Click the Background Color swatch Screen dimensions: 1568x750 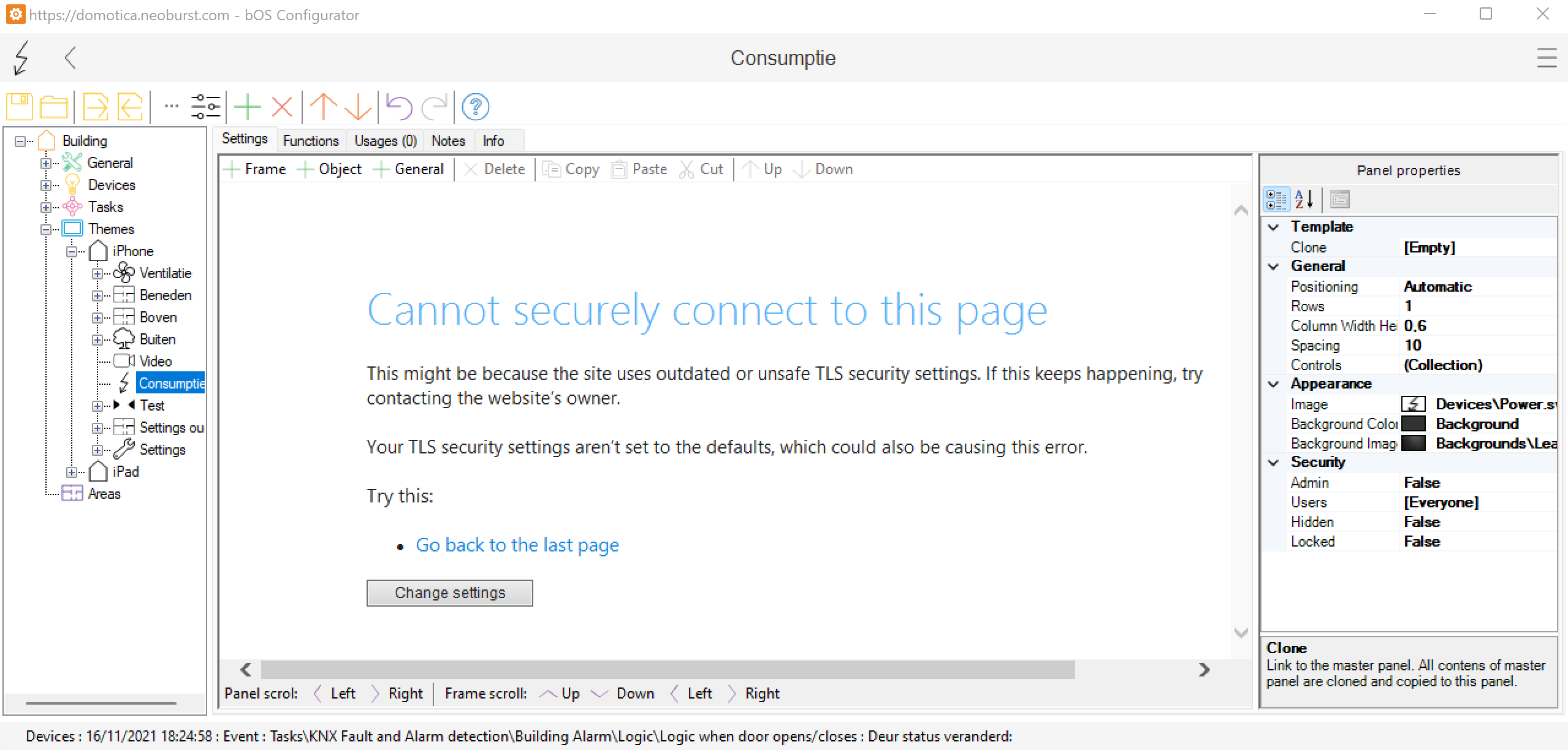1414,424
